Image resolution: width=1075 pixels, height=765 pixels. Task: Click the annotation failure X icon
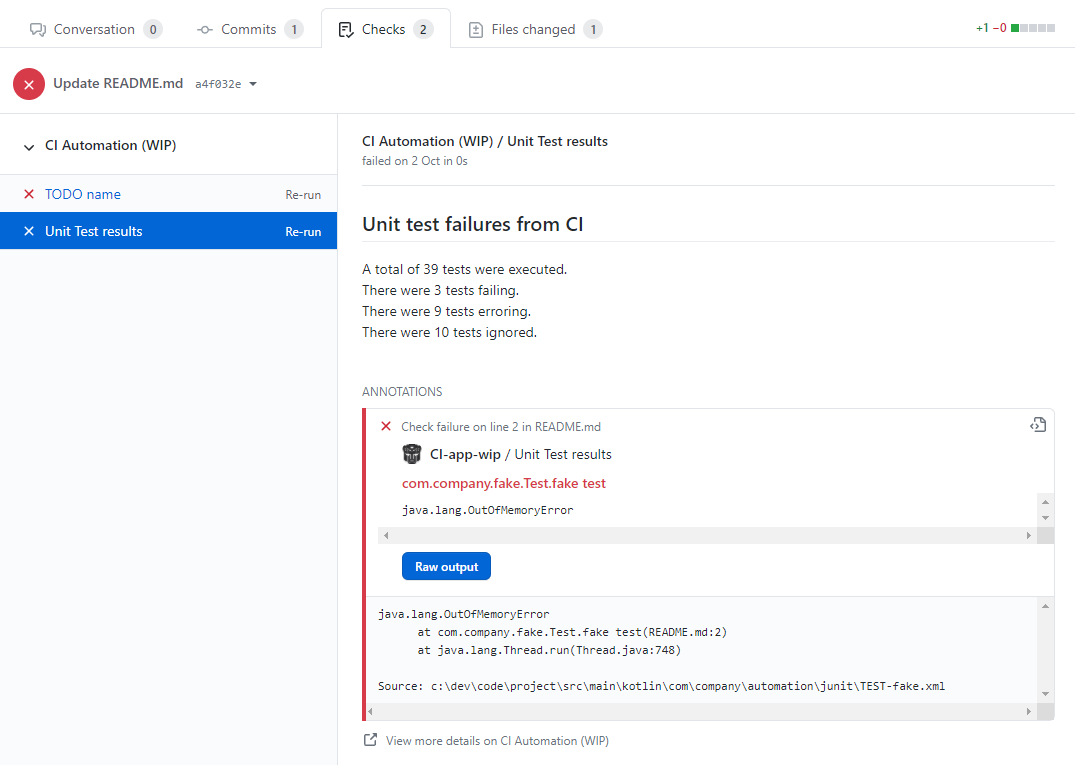pyautogui.click(x=386, y=426)
